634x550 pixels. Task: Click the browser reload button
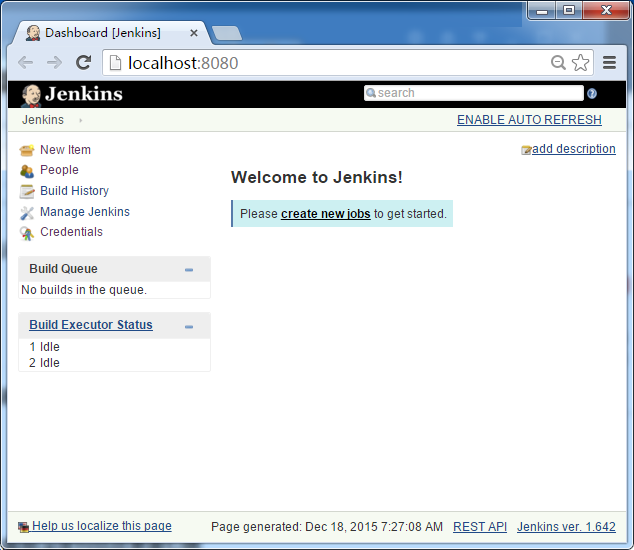coord(84,63)
